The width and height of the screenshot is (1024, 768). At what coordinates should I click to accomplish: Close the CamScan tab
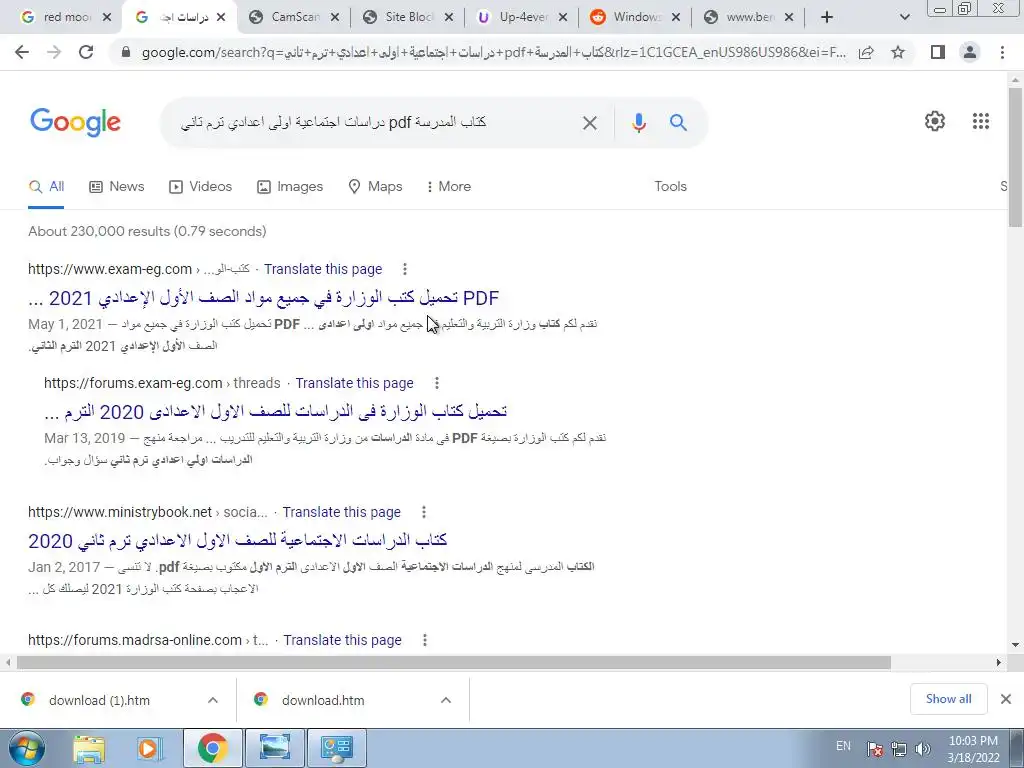pos(335,18)
